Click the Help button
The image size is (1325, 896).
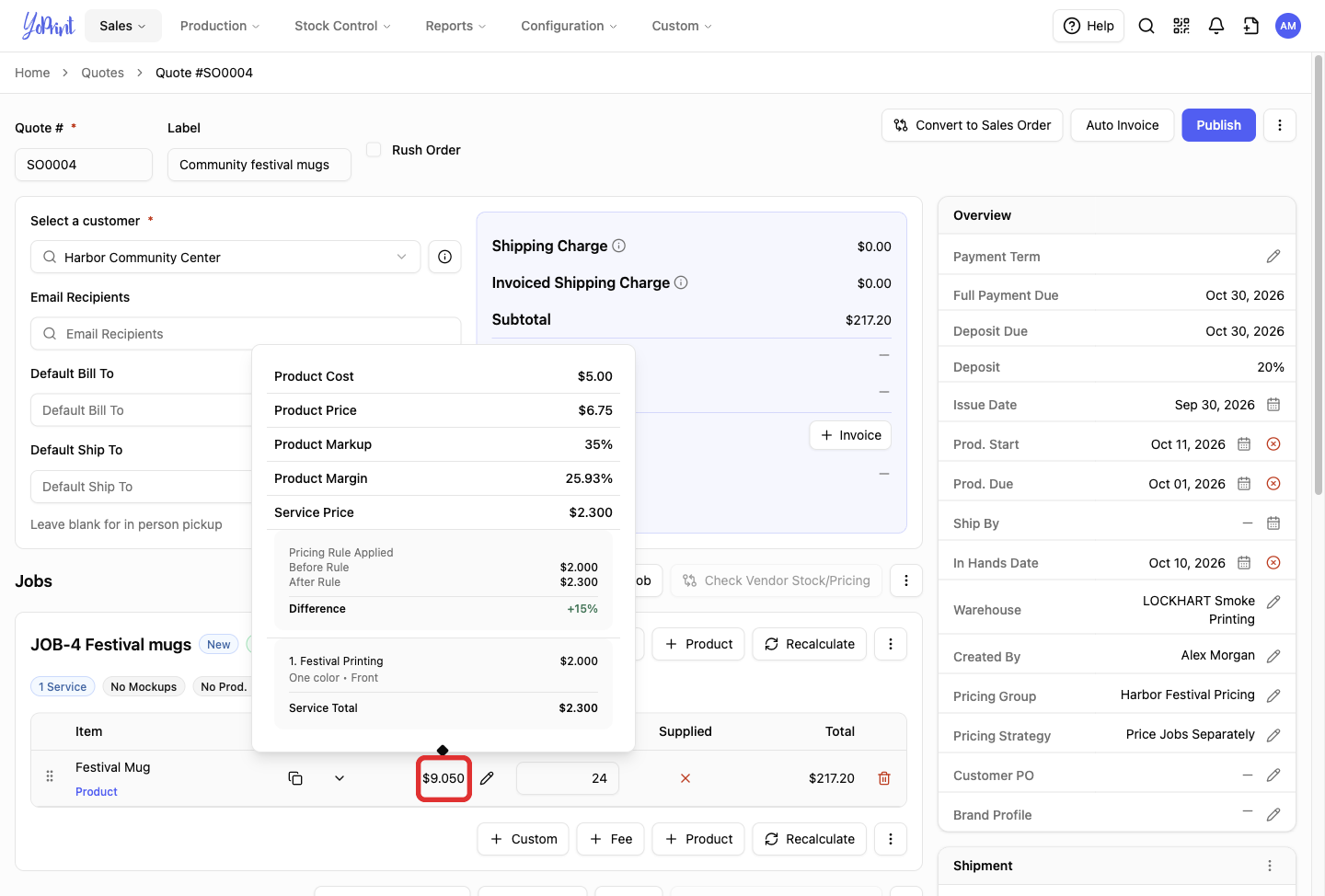click(x=1089, y=26)
